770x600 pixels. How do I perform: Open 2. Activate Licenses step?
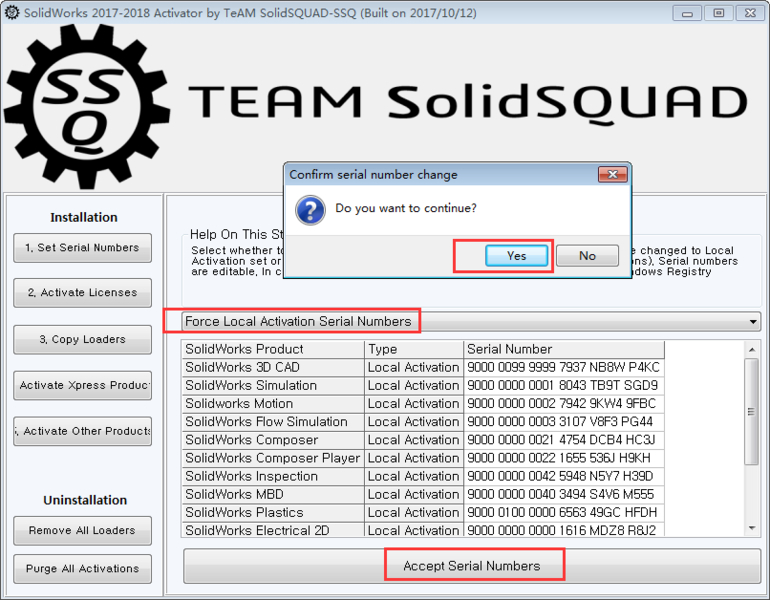point(82,293)
